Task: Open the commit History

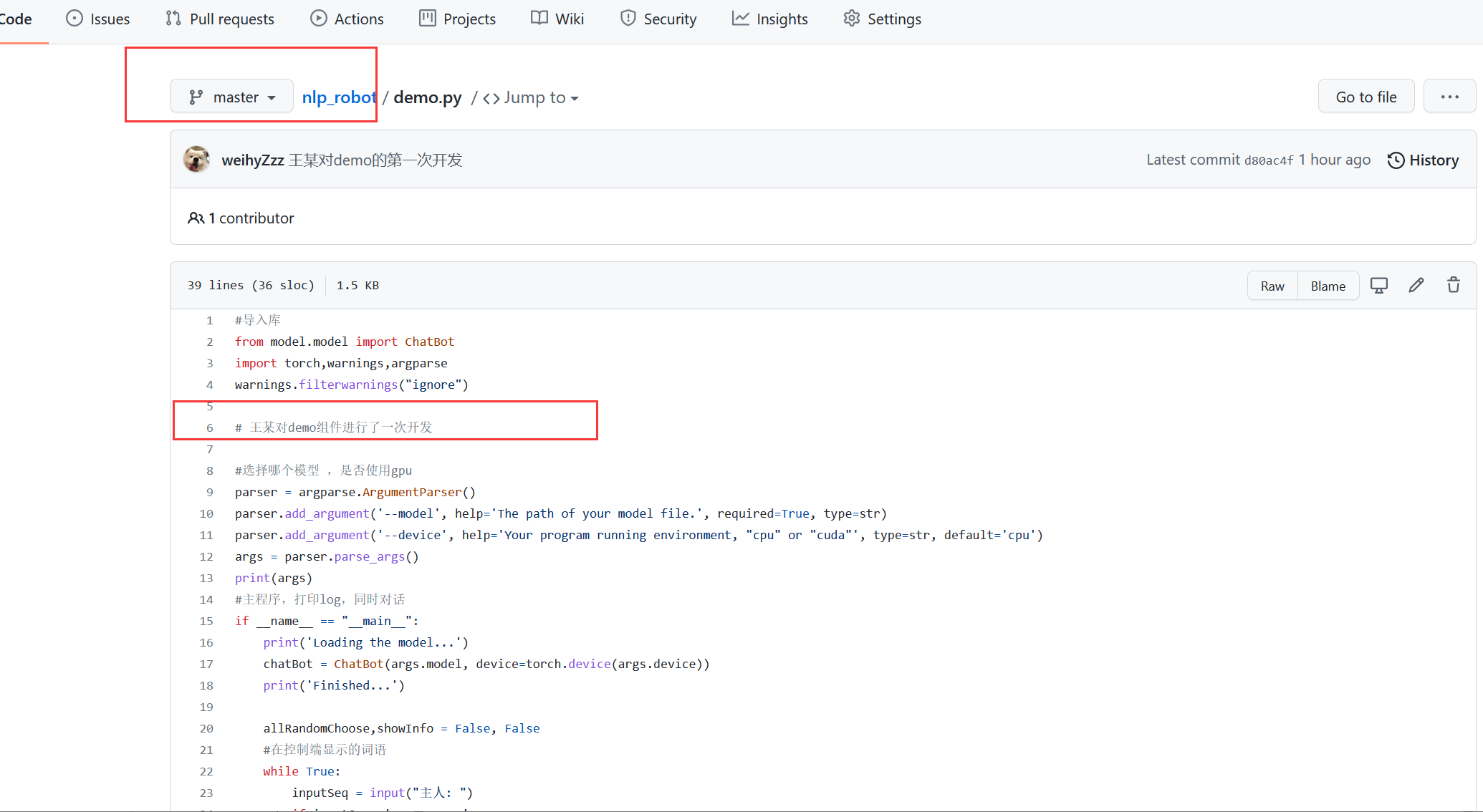Action: point(1423,160)
